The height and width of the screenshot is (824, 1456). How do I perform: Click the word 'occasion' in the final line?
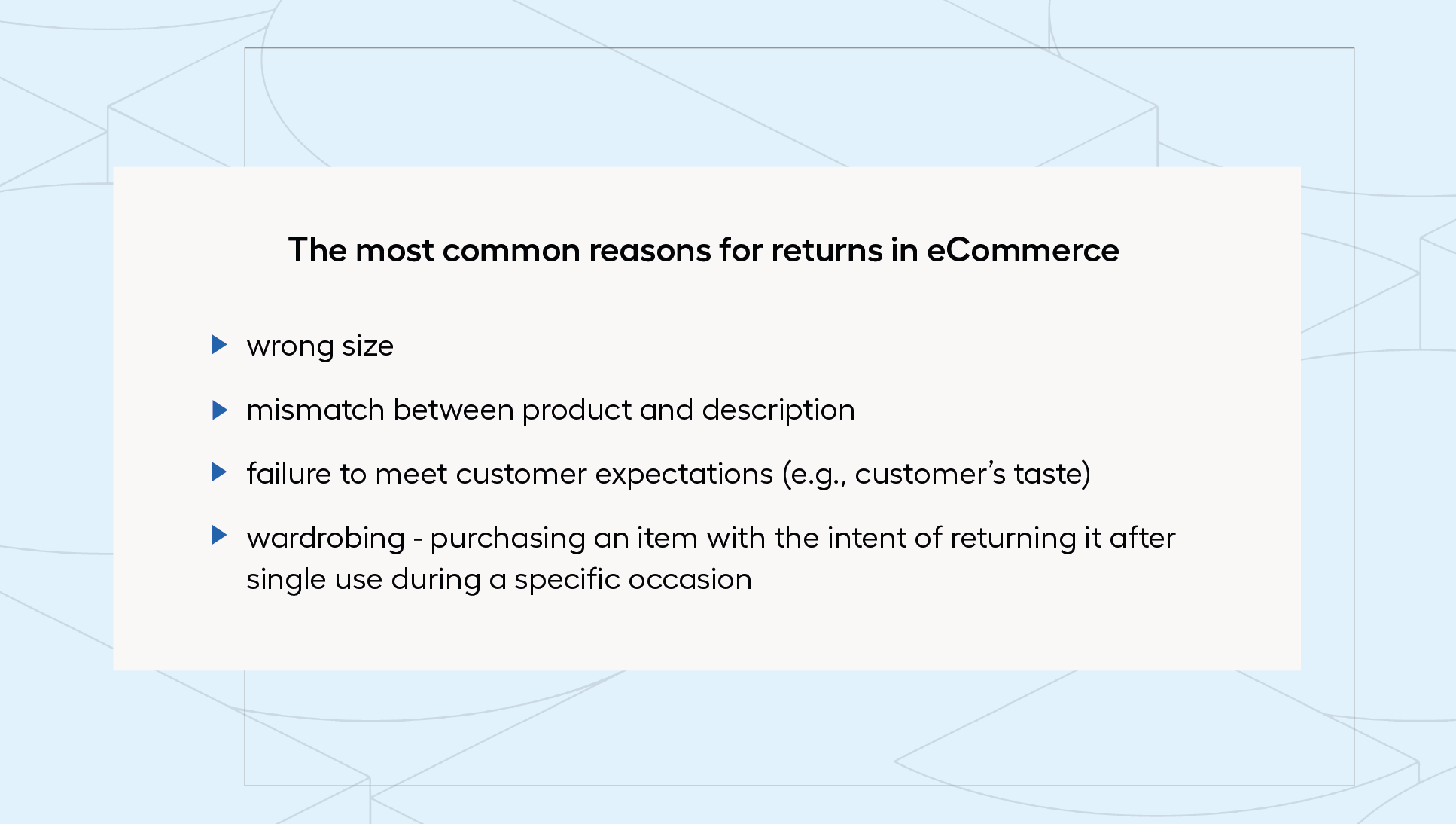tap(690, 580)
